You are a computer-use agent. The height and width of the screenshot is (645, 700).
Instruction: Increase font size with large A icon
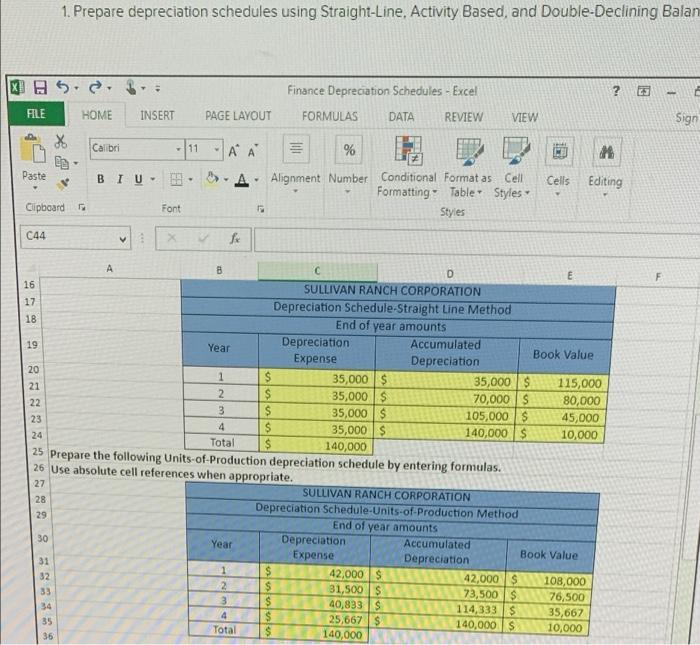(233, 151)
